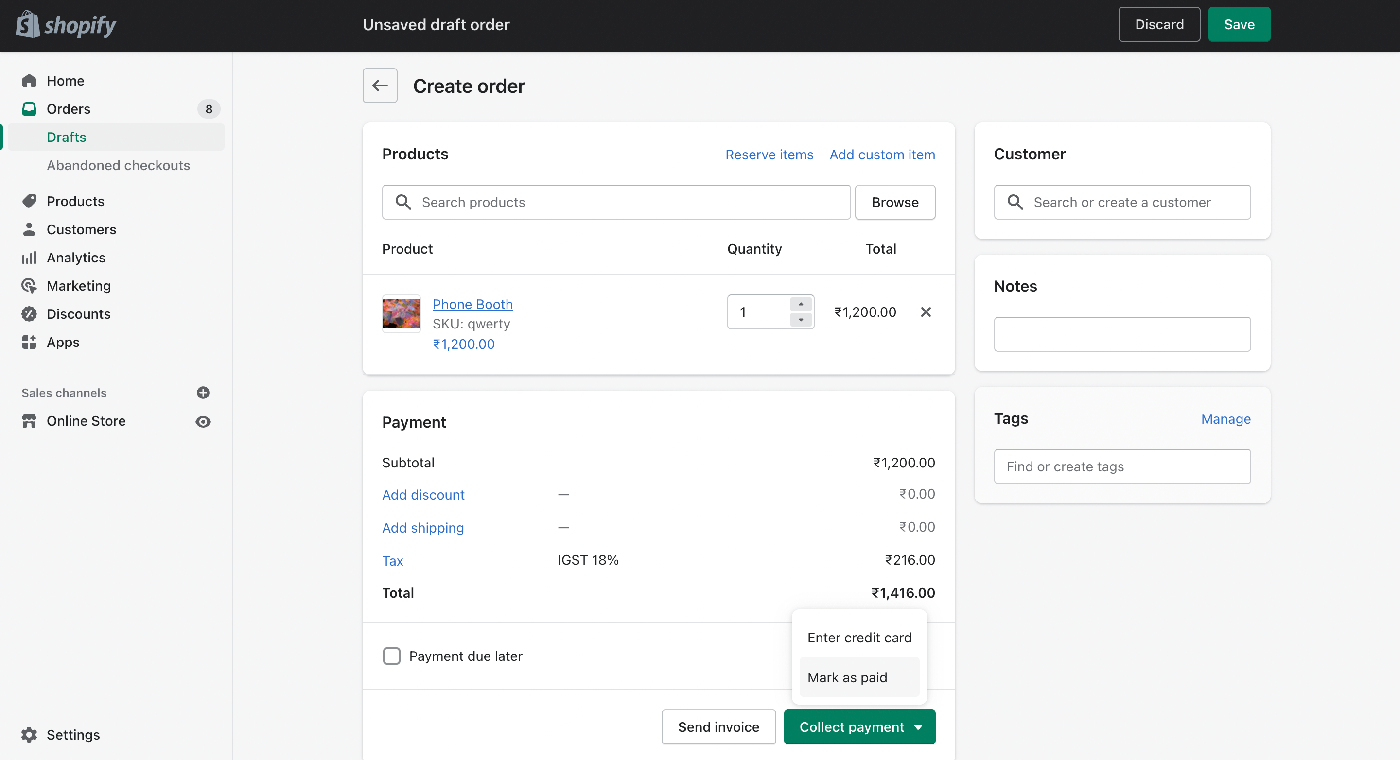This screenshot has height=760, width=1400.
Task: Focus the Search products field
Action: pyautogui.click(x=617, y=202)
